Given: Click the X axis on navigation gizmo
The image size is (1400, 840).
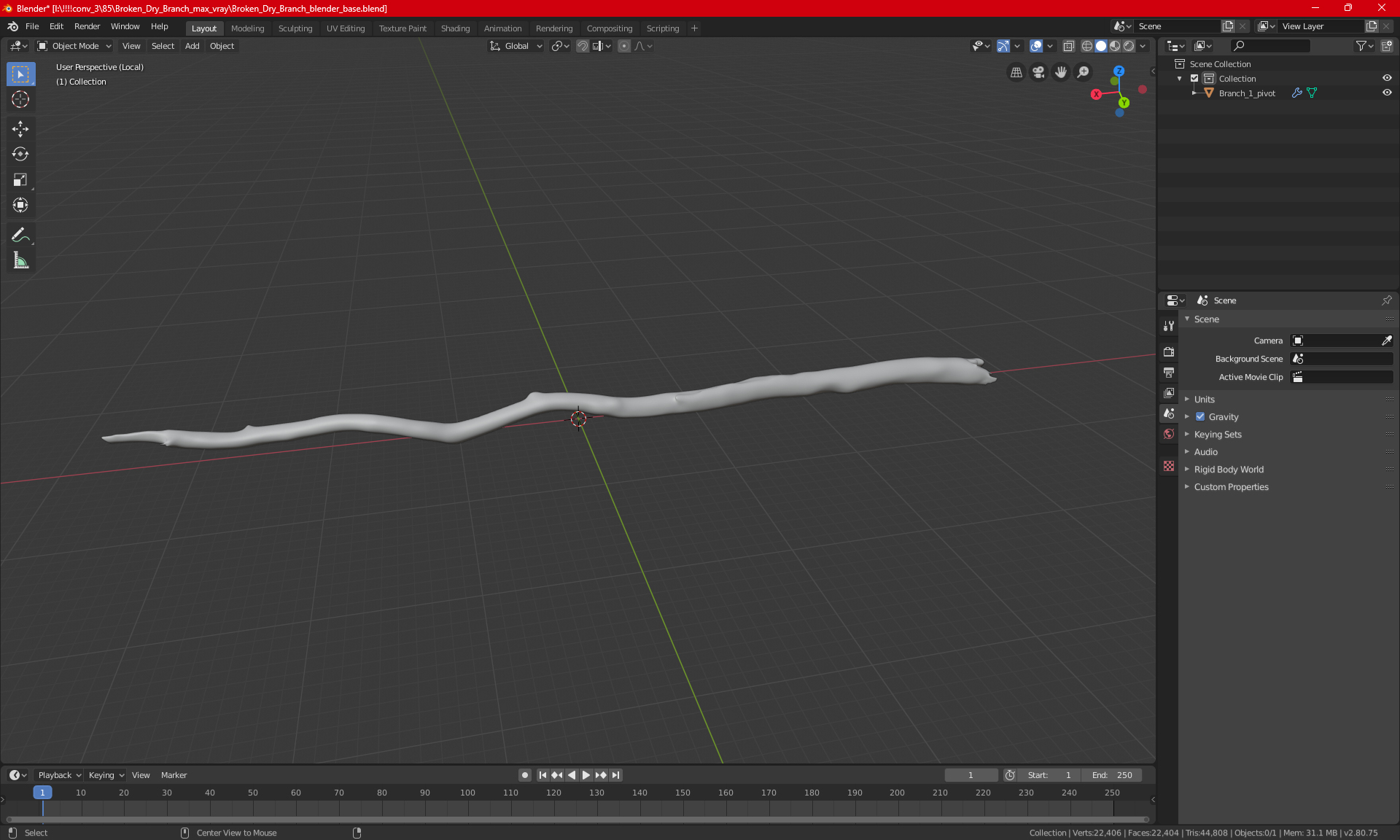Looking at the screenshot, I should (1096, 95).
